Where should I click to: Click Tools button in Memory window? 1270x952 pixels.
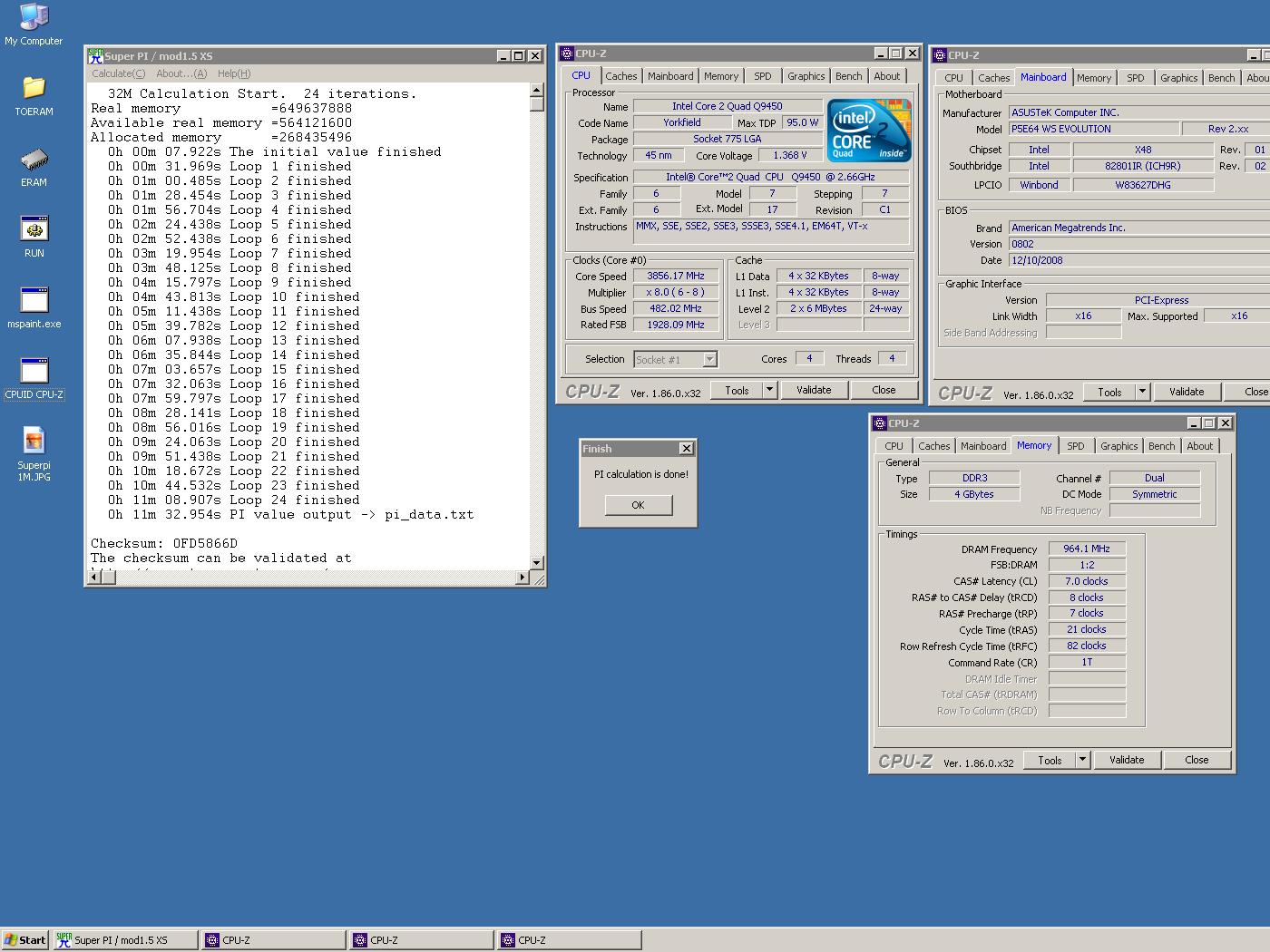point(1050,760)
